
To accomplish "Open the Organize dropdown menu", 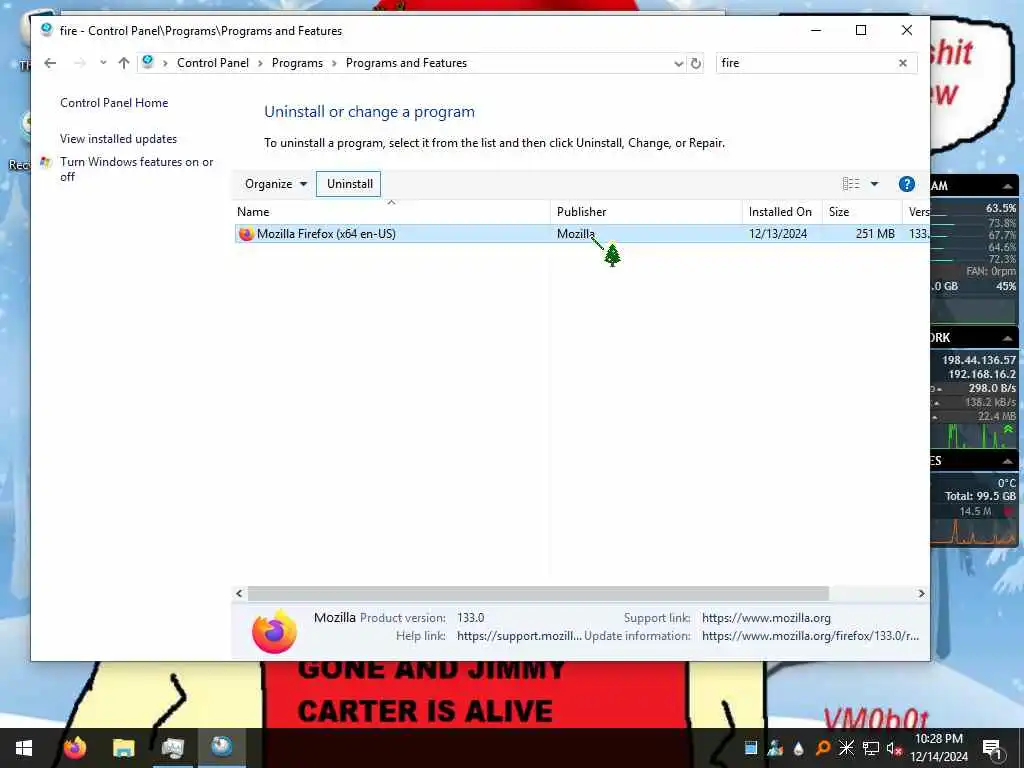I will point(276,184).
